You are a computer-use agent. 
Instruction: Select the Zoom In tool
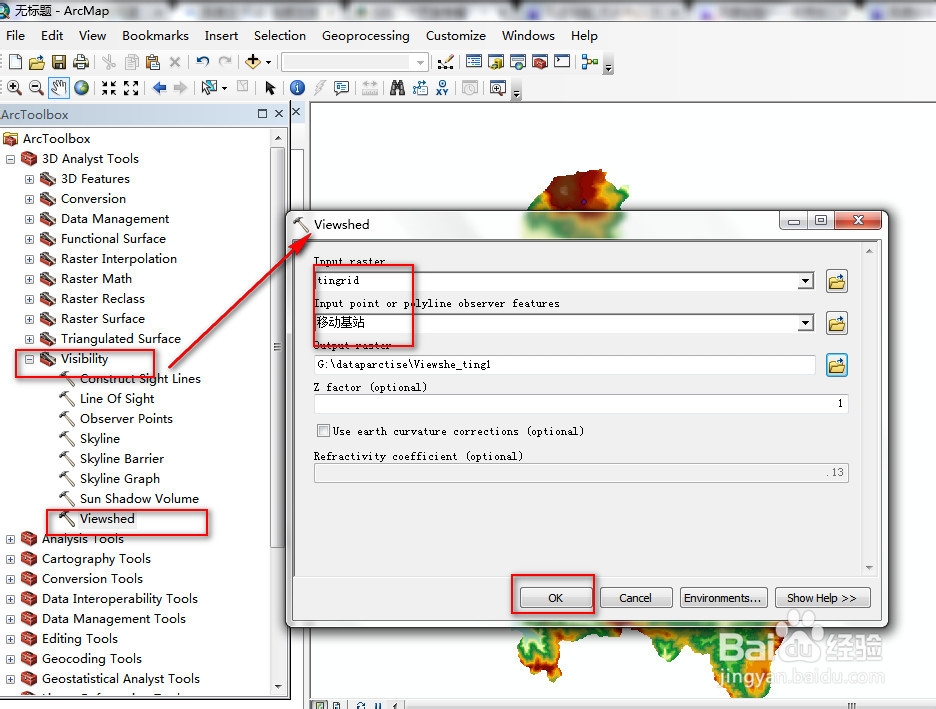tap(14, 88)
